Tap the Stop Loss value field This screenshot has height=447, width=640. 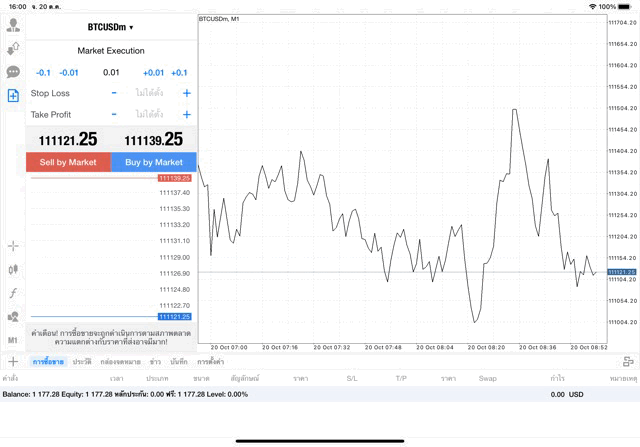click(x=150, y=93)
